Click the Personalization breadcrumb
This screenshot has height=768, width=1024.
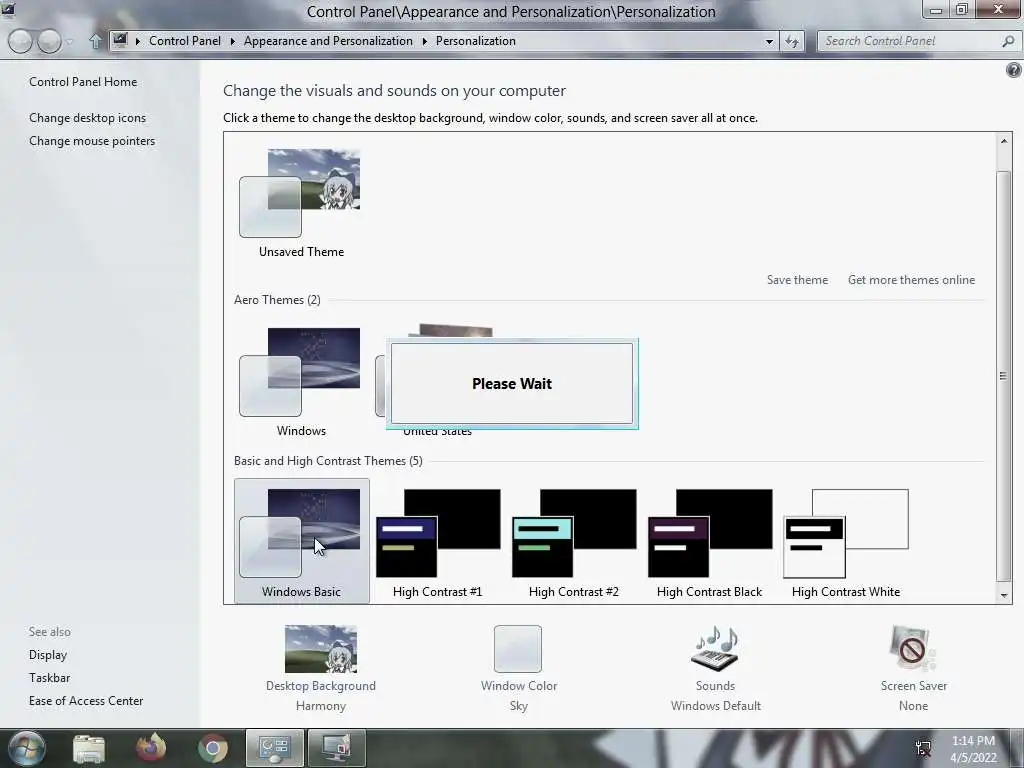(x=475, y=41)
